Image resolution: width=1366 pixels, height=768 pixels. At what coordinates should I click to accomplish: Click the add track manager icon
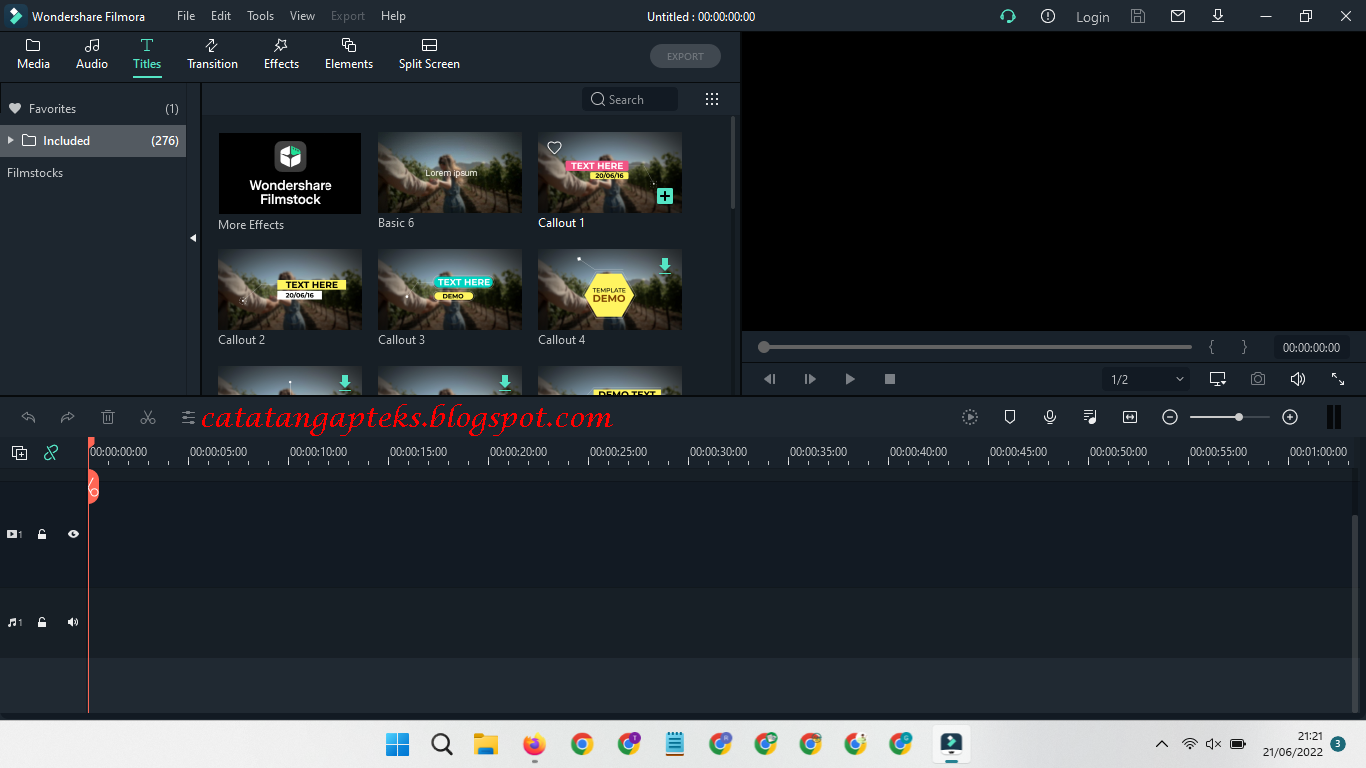tap(19, 453)
